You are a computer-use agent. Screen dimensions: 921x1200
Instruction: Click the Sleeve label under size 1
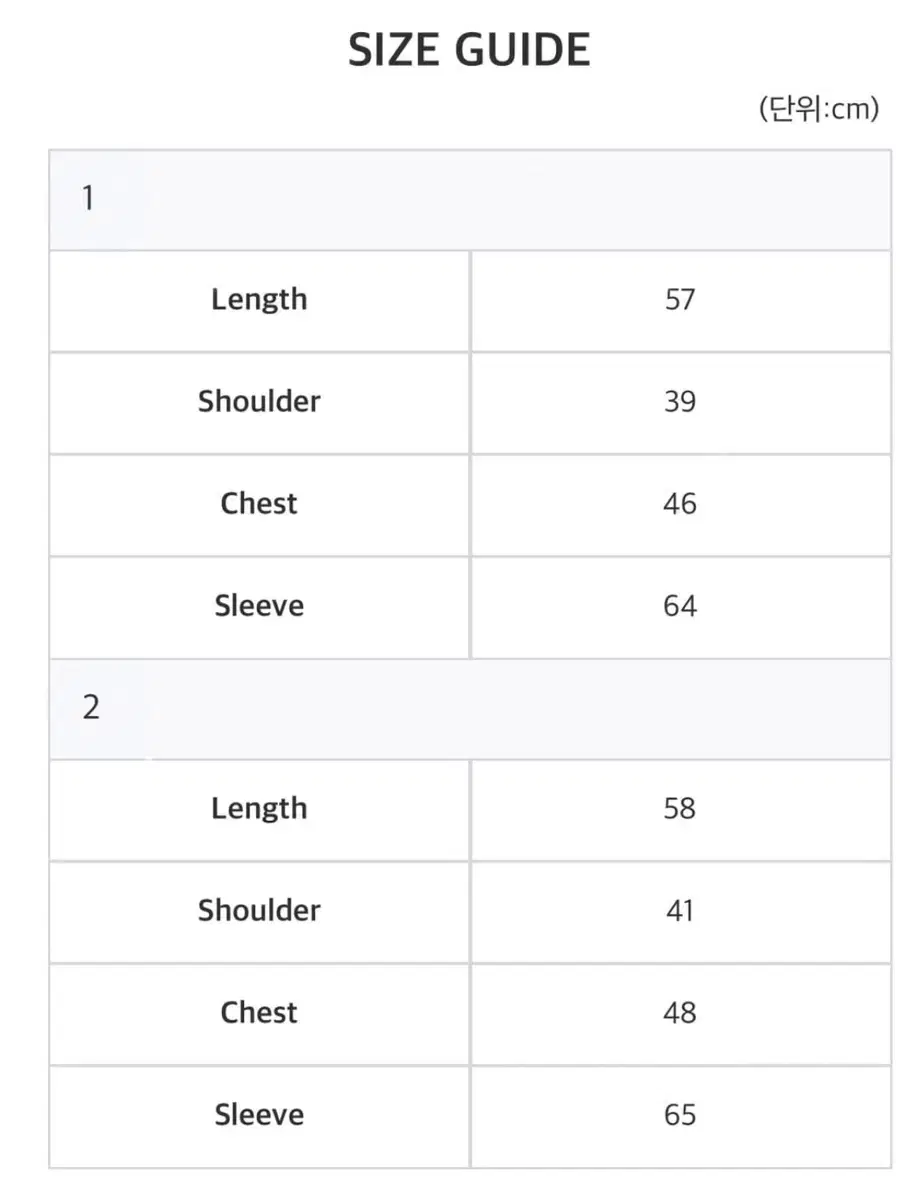(259, 606)
